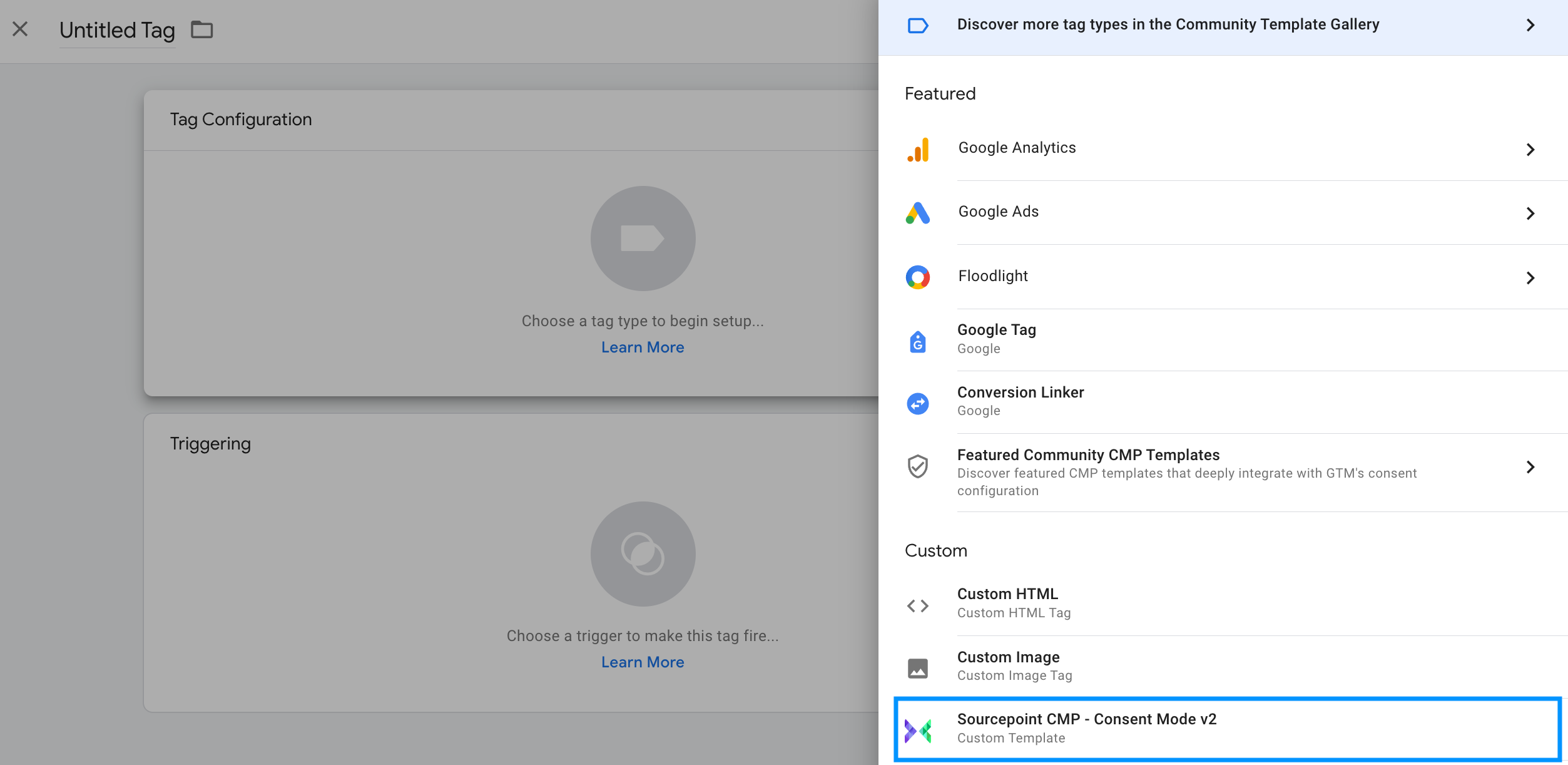Close the Untitled Tag editor with X

(20, 29)
